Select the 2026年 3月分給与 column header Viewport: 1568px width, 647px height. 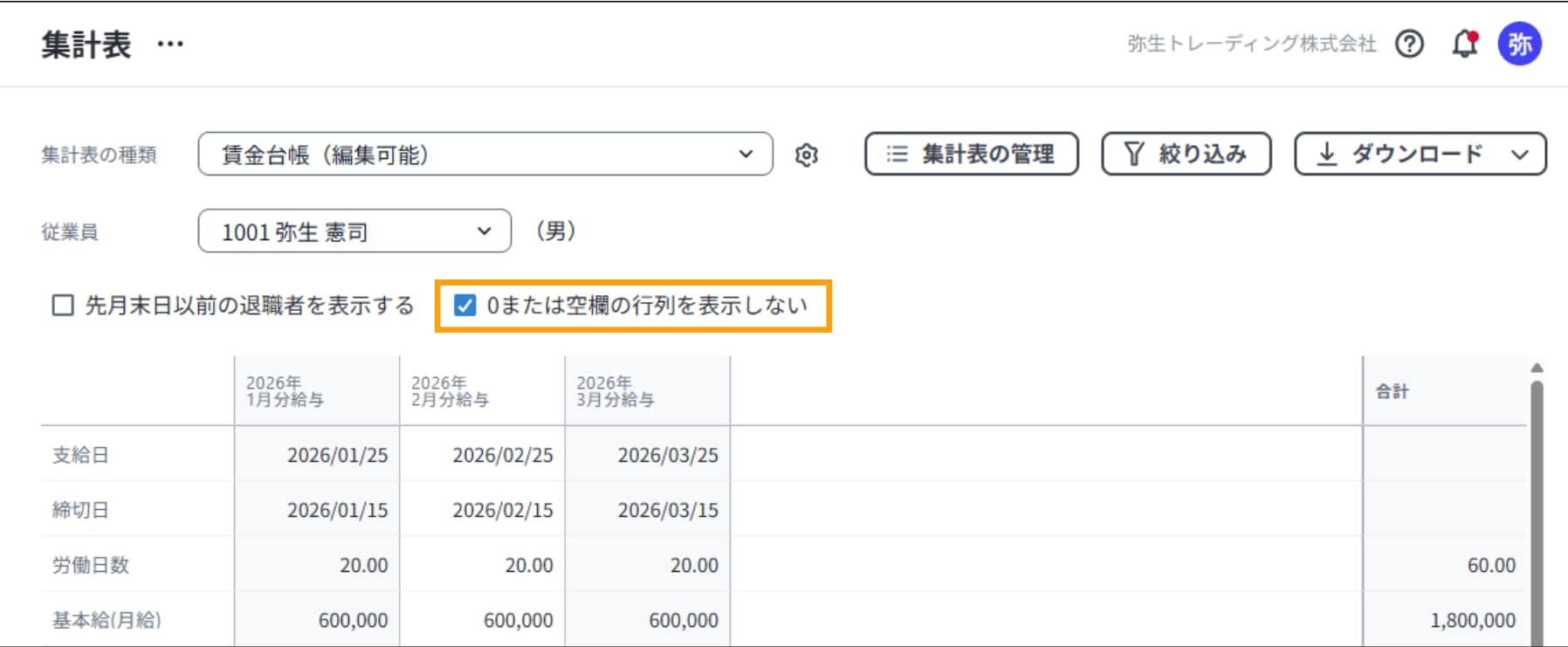(647, 391)
